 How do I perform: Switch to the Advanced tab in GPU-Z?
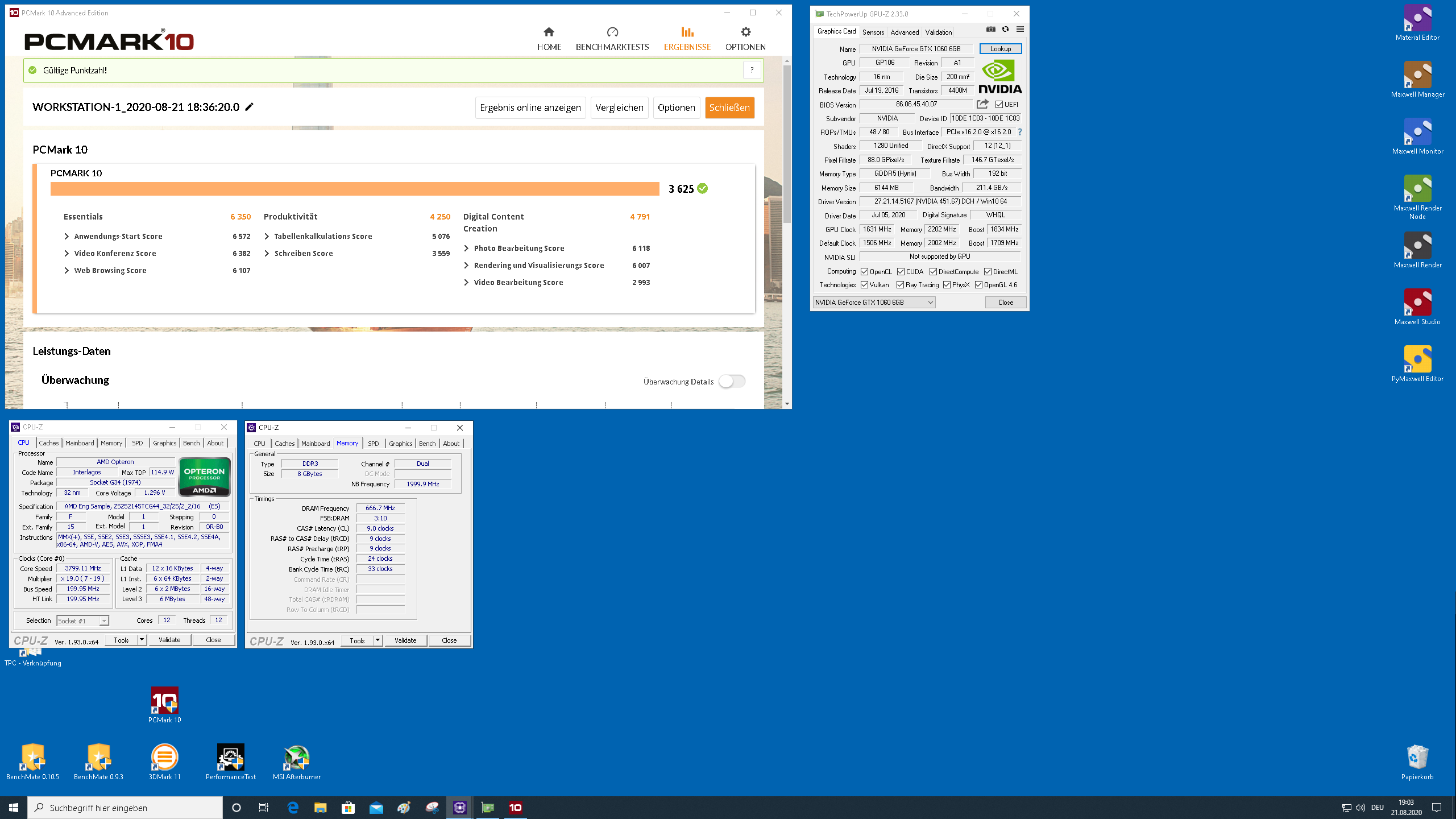coord(905,32)
